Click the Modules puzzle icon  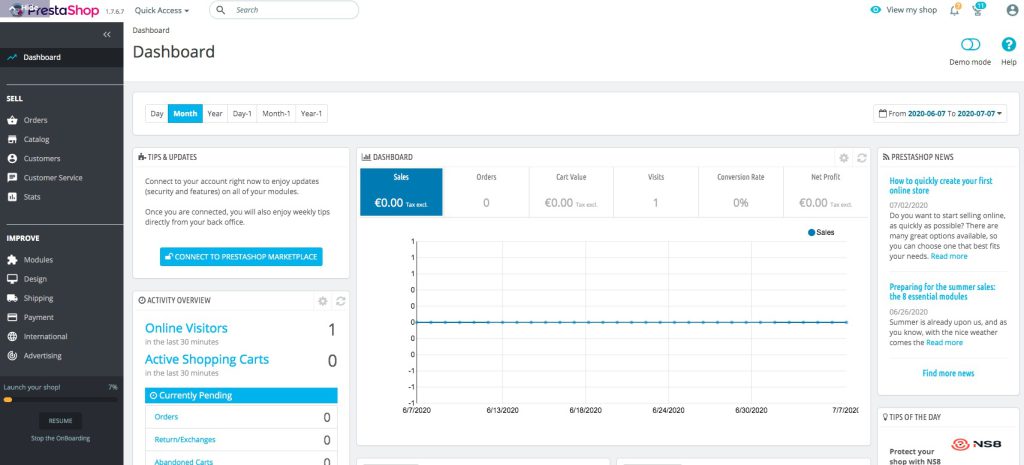tap(12, 260)
